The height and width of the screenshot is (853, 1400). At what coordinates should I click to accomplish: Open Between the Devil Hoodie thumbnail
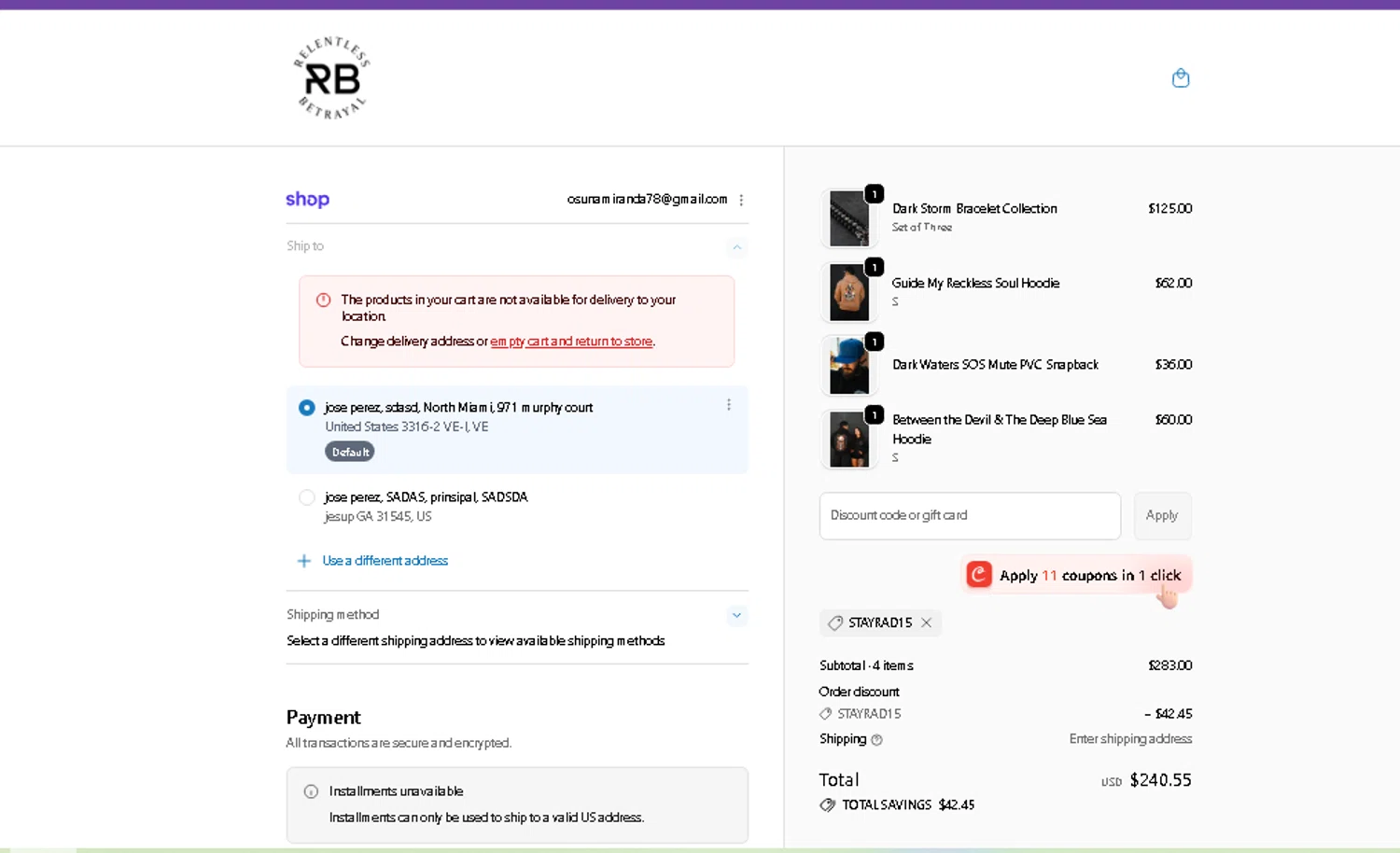849,439
